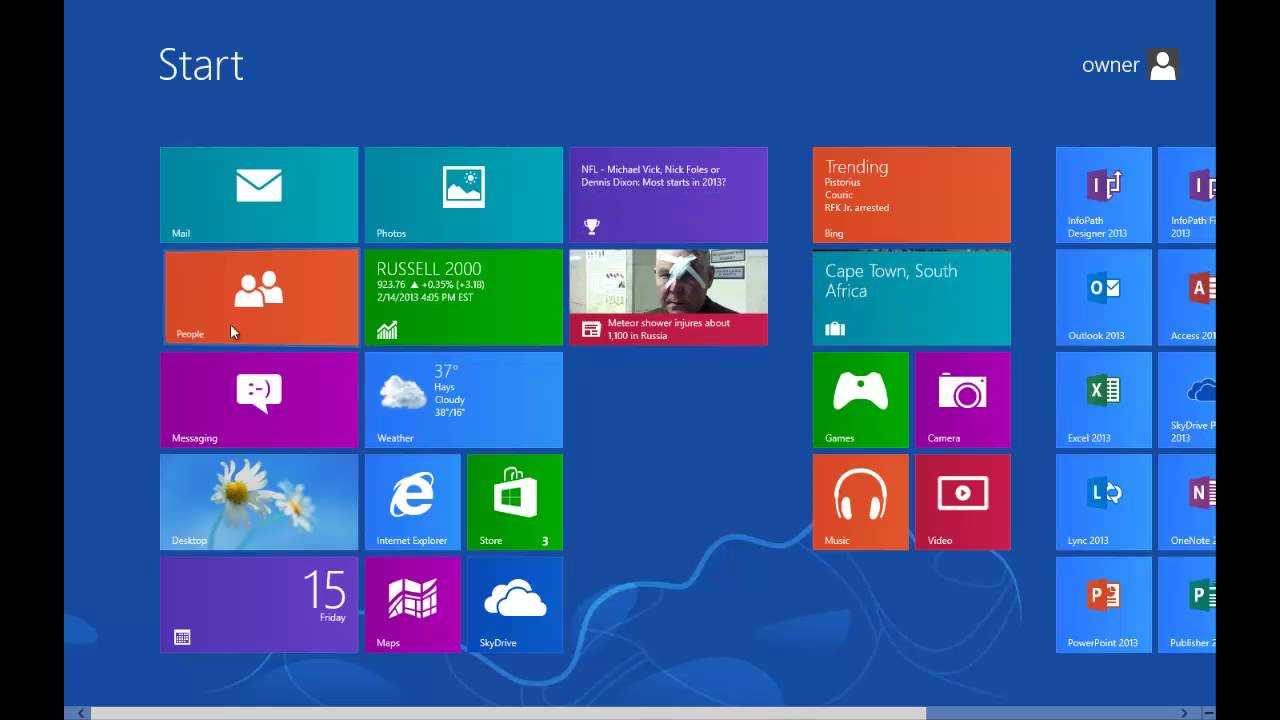Launch InfoPath Filler 2013 tile

(1187, 195)
